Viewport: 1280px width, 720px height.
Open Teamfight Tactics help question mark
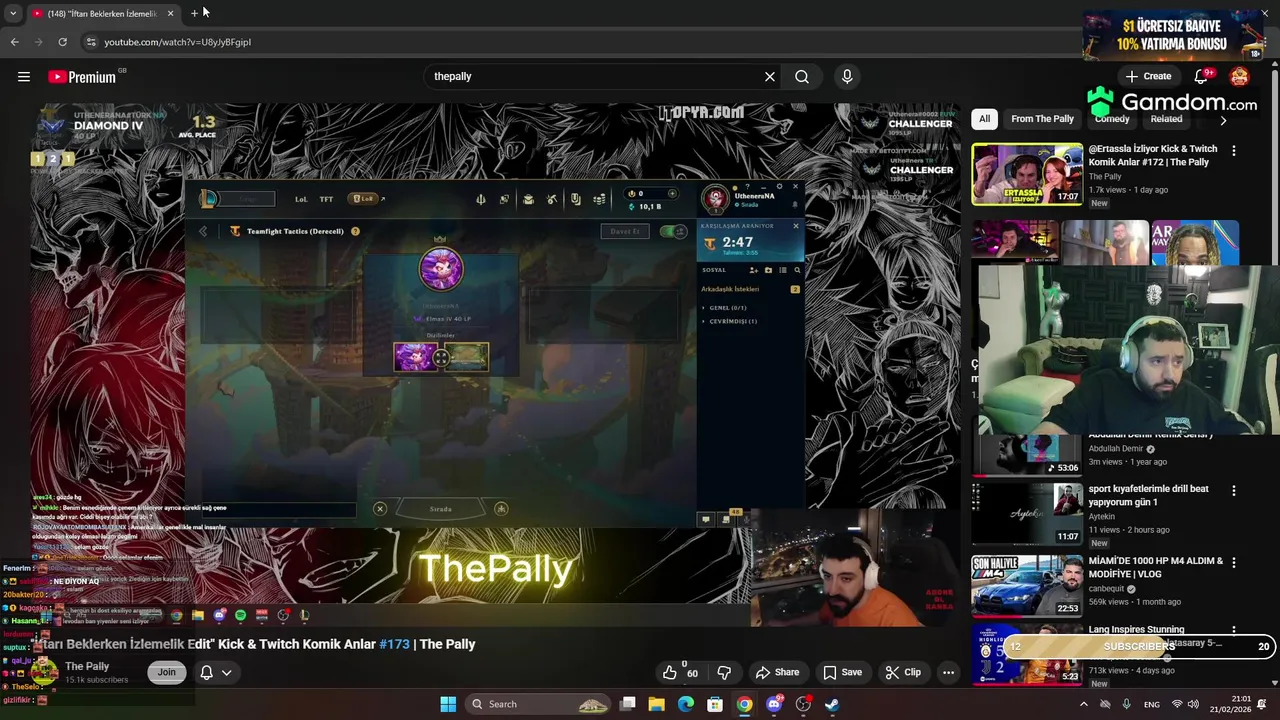(355, 231)
